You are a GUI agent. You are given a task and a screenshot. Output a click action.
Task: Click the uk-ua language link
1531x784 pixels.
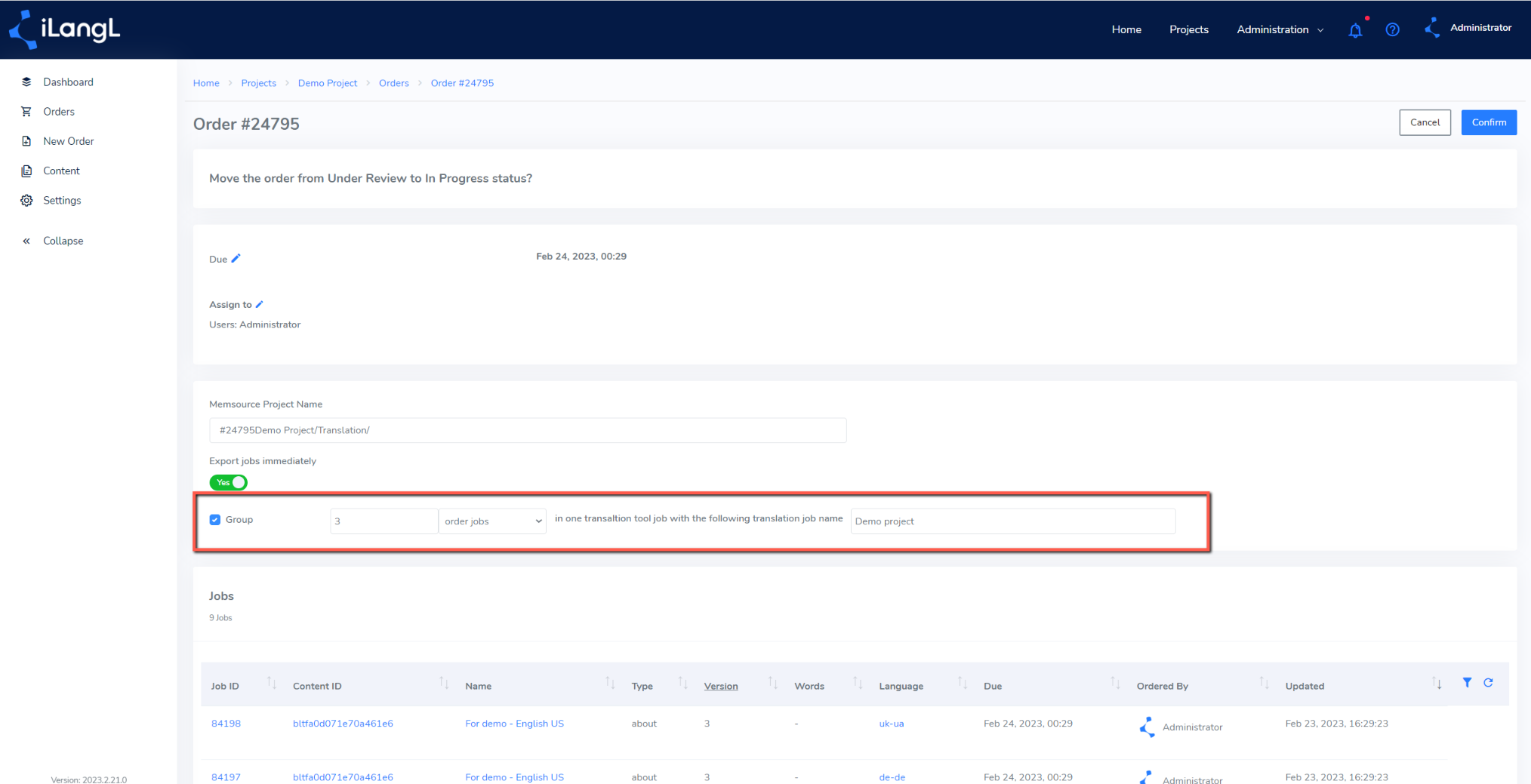pyautogui.click(x=892, y=723)
